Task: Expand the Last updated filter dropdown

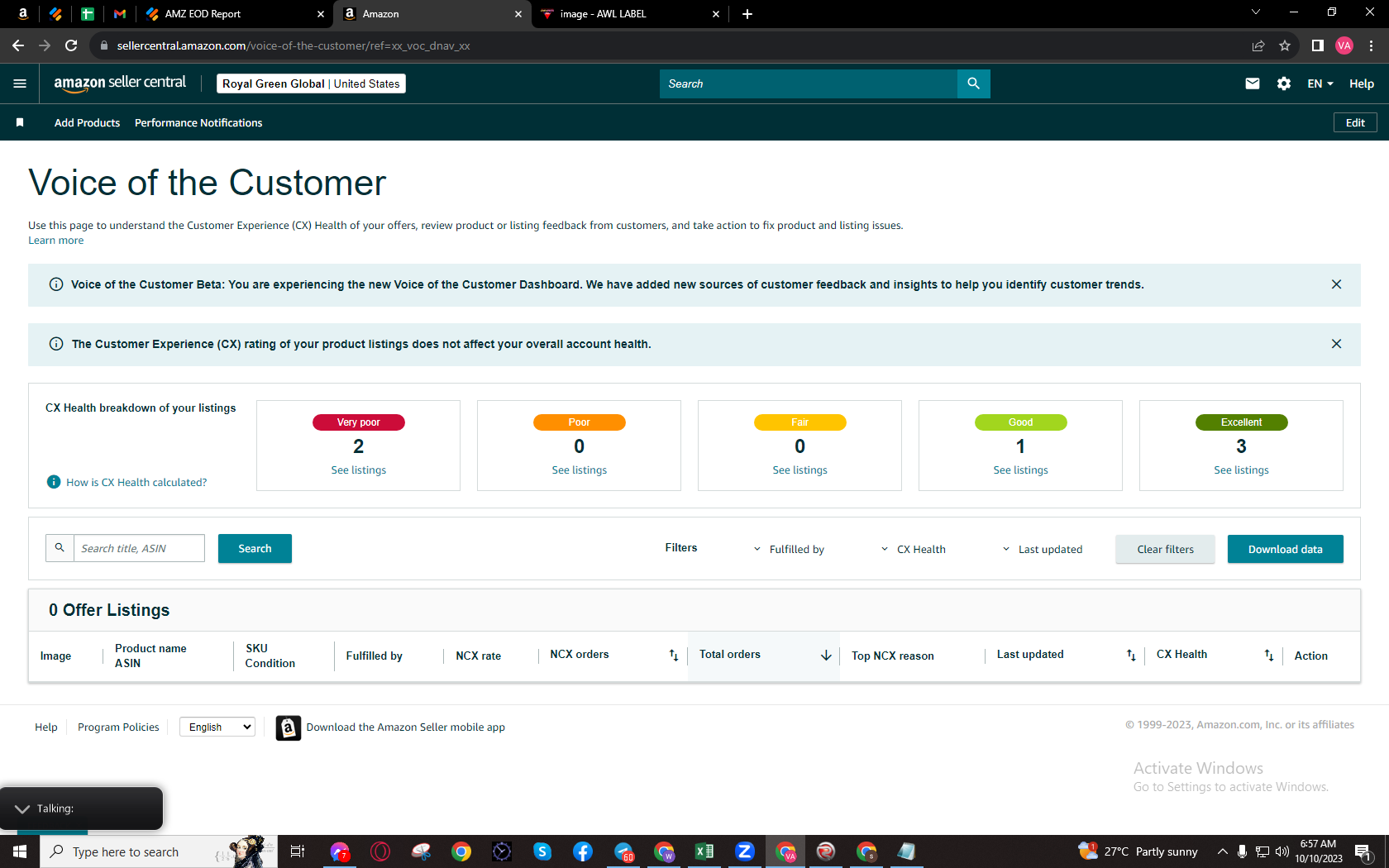Action: pyautogui.click(x=1043, y=549)
